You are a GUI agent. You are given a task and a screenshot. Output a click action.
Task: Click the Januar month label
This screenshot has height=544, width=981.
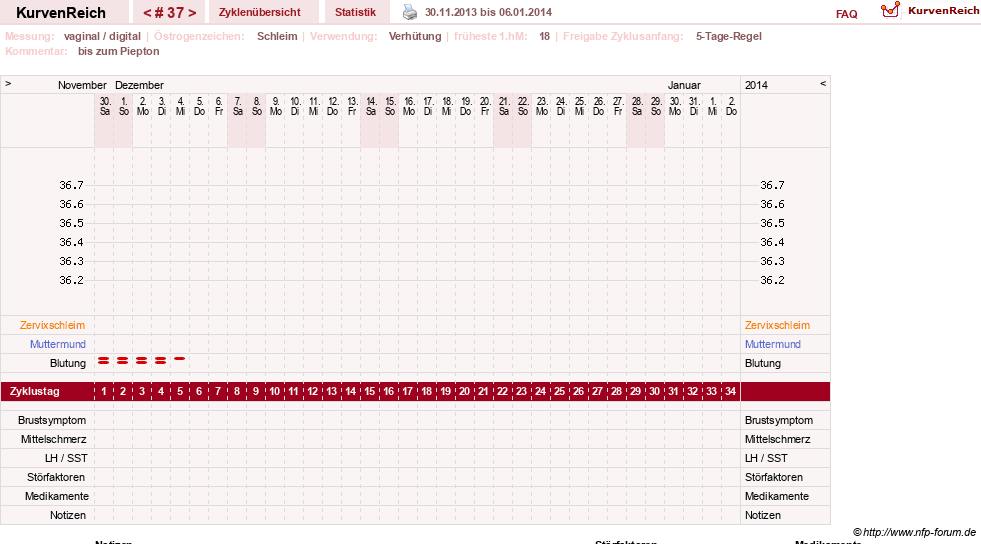tap(684, 85)
